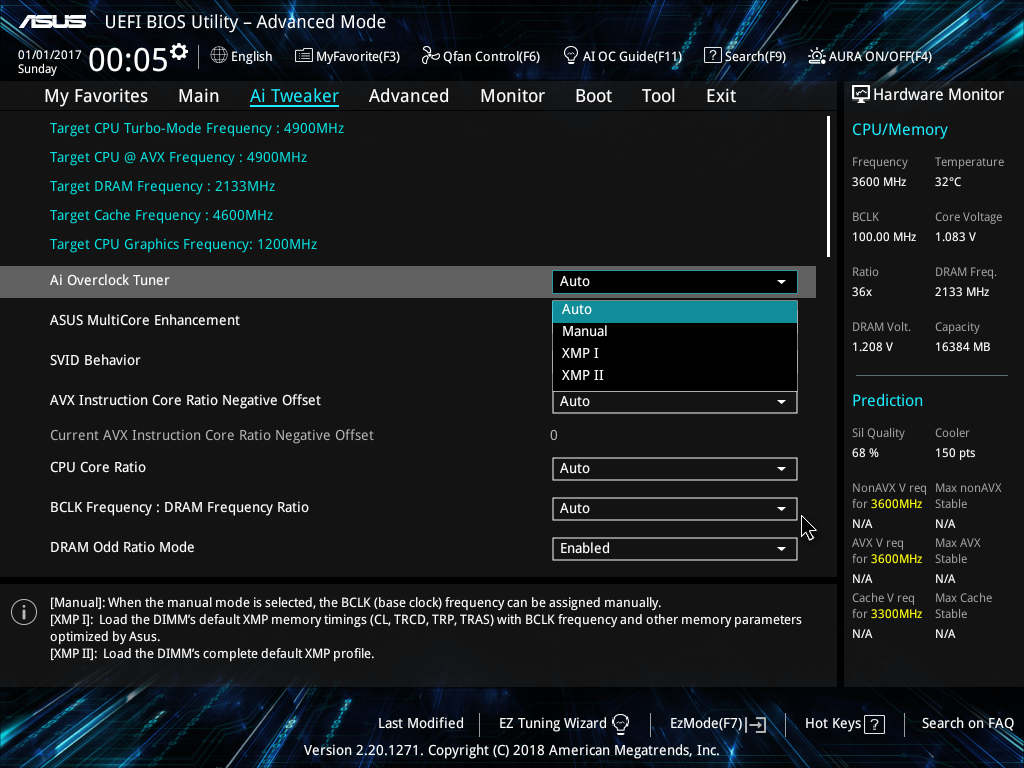1024x768 pixels.
Task: Click Target CPU Graphics Frequency: 1200MHz text
Action: point(184,244)
